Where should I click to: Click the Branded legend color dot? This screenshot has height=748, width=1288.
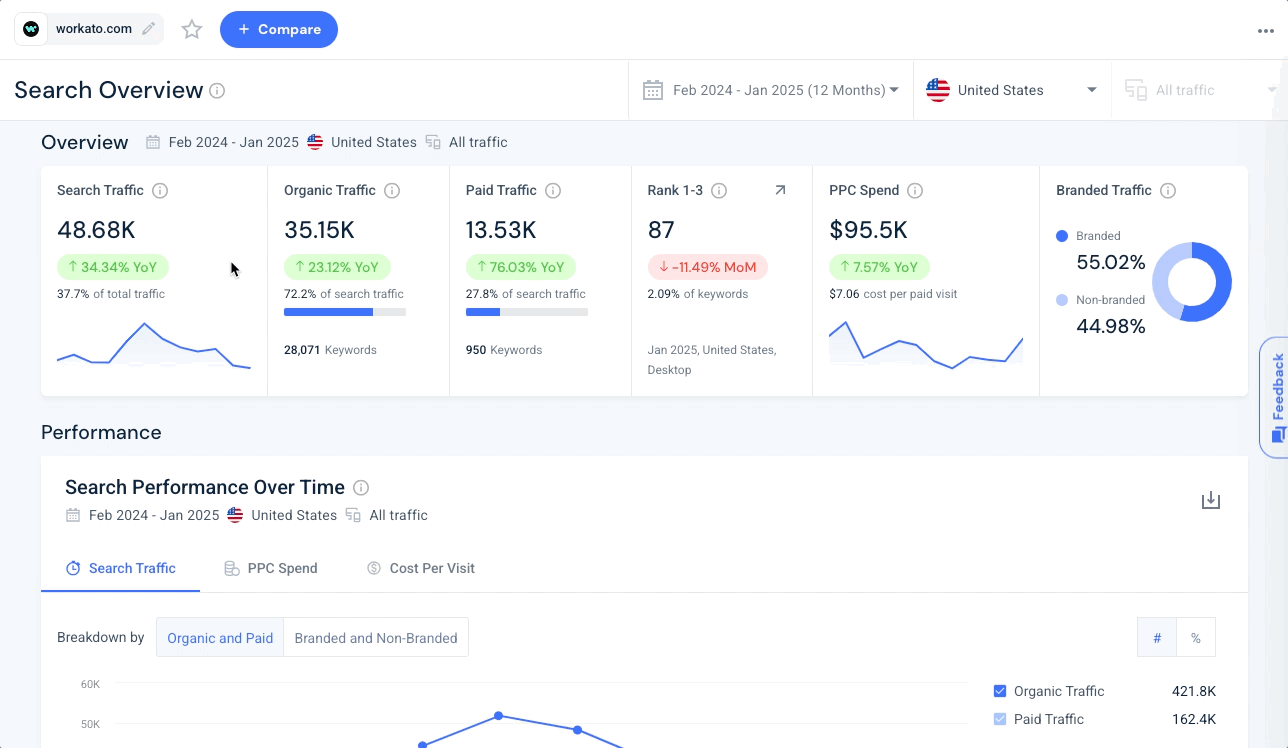tap(1062, 237)
